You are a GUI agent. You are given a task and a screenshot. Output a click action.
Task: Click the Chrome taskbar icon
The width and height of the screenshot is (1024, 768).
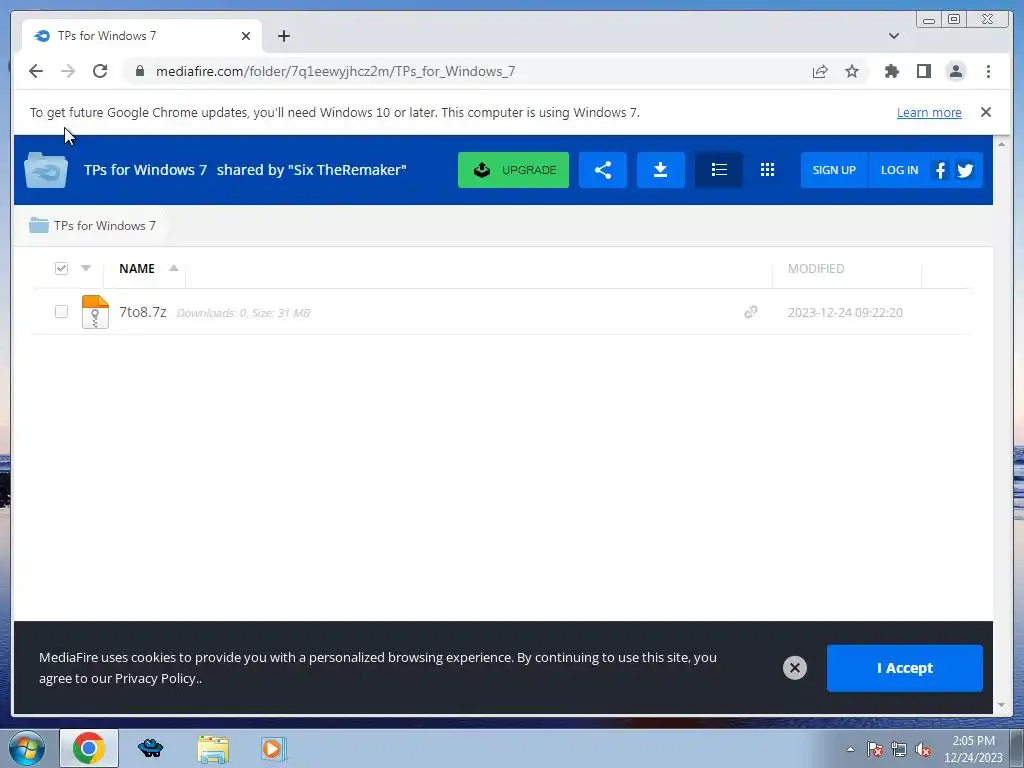89,748
